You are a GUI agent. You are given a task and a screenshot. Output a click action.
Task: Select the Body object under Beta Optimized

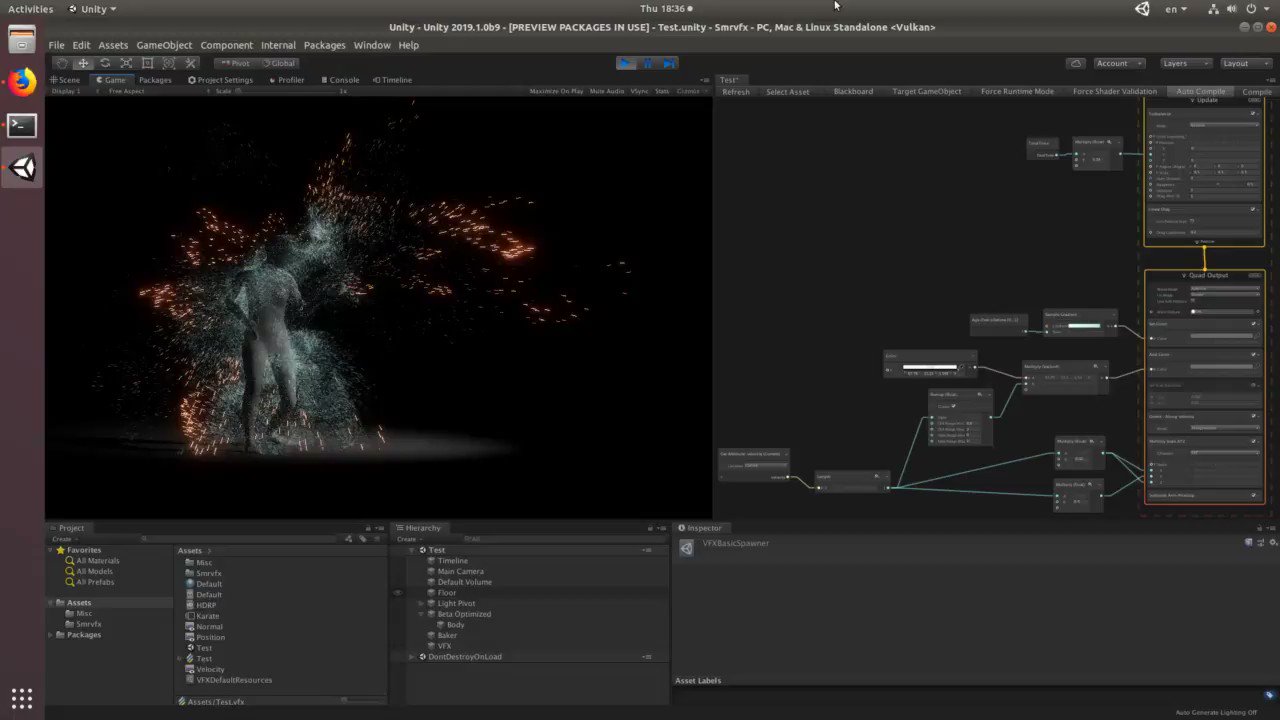click(x=456, y=624)
